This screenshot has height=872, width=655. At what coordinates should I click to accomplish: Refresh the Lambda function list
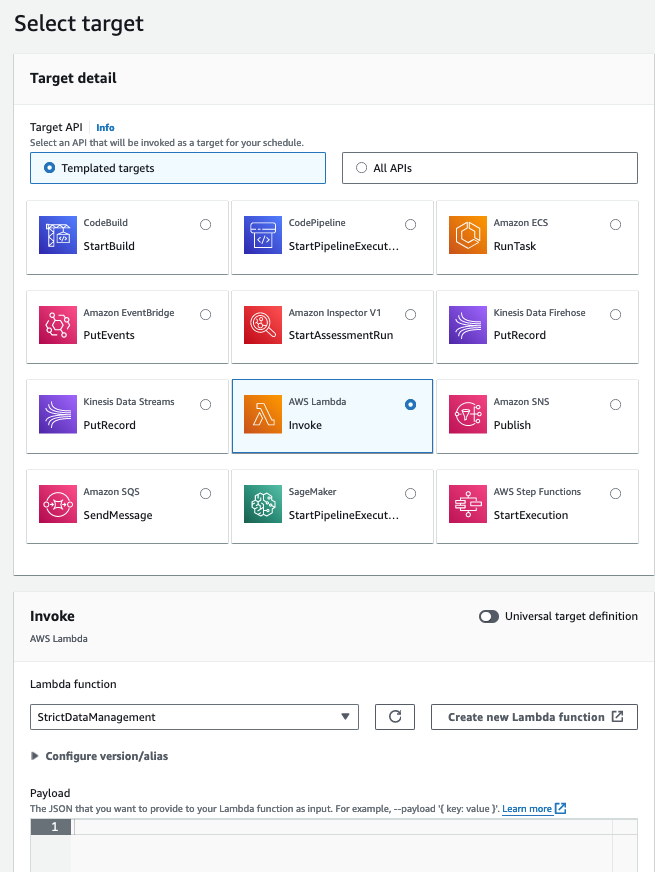tap(395, 717)
